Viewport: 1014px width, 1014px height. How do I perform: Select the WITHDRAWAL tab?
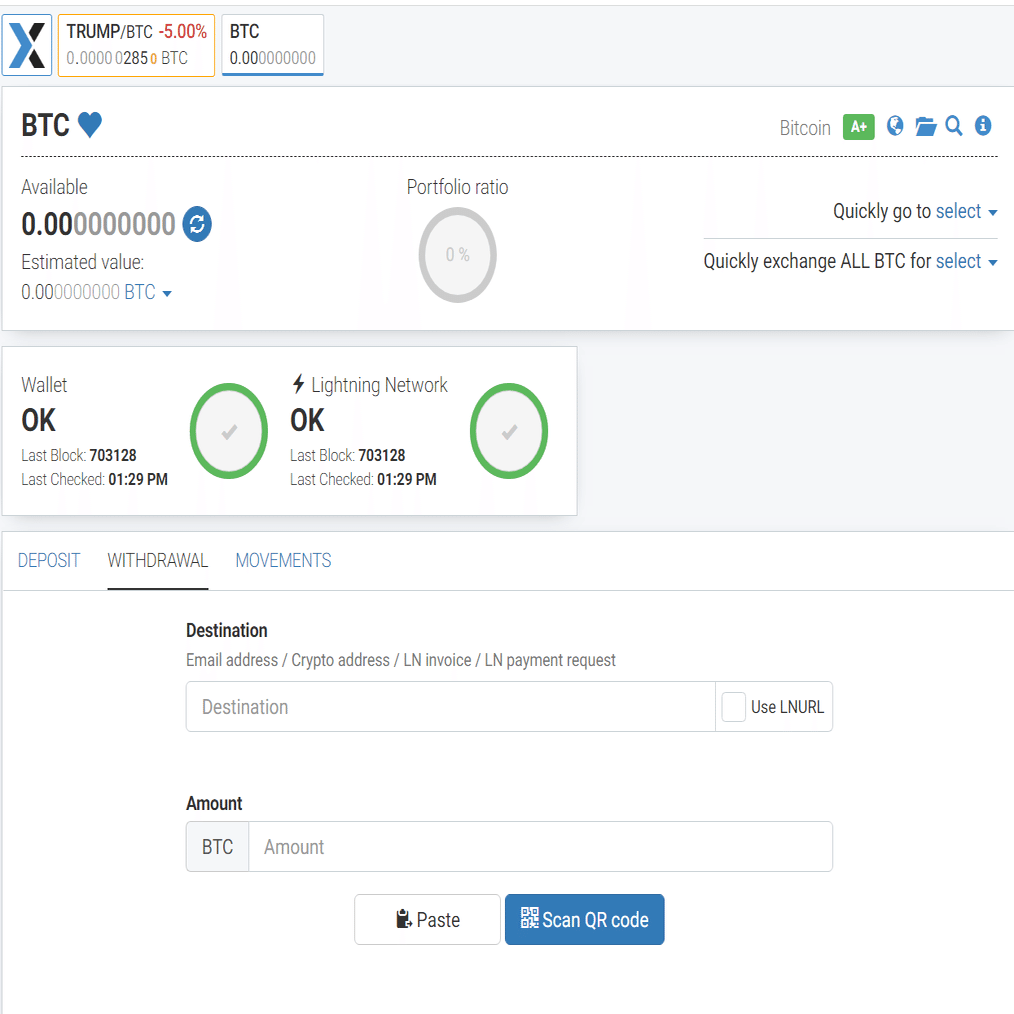pos(158,560)
